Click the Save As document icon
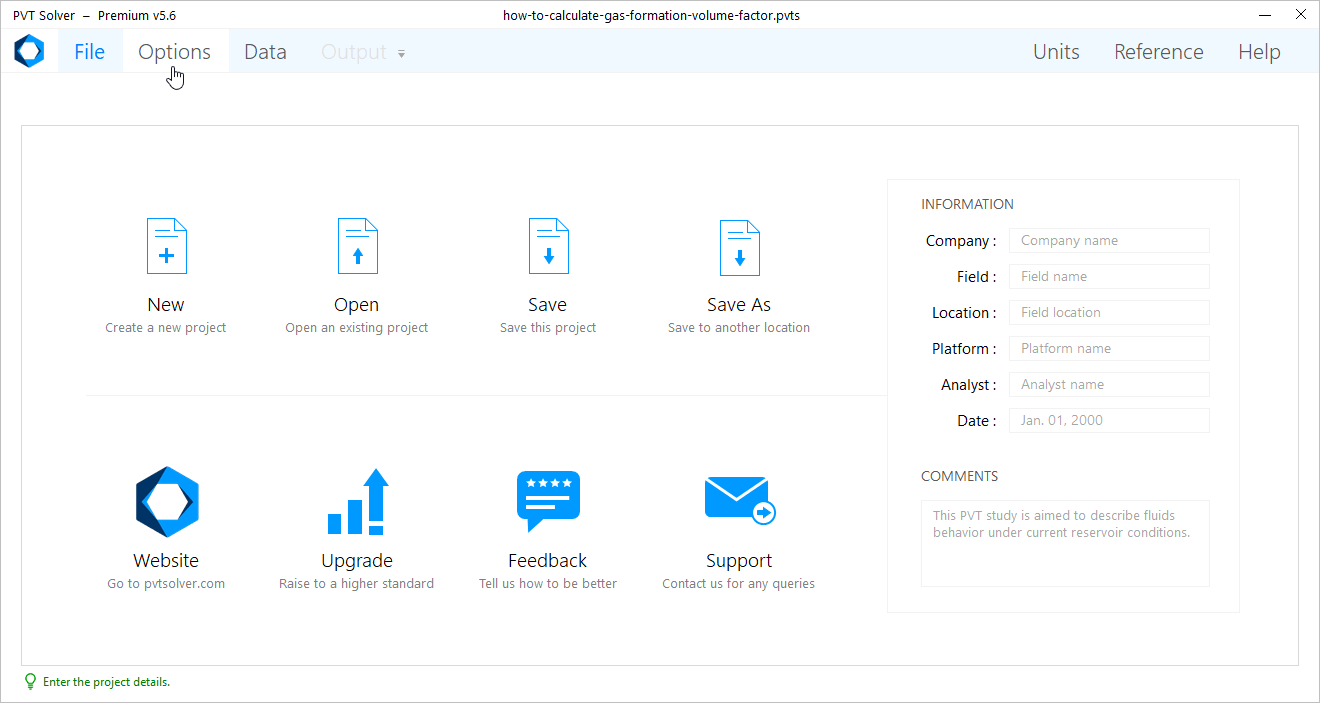The height and width of the screenshot is (703, 1320). [739, 246]
